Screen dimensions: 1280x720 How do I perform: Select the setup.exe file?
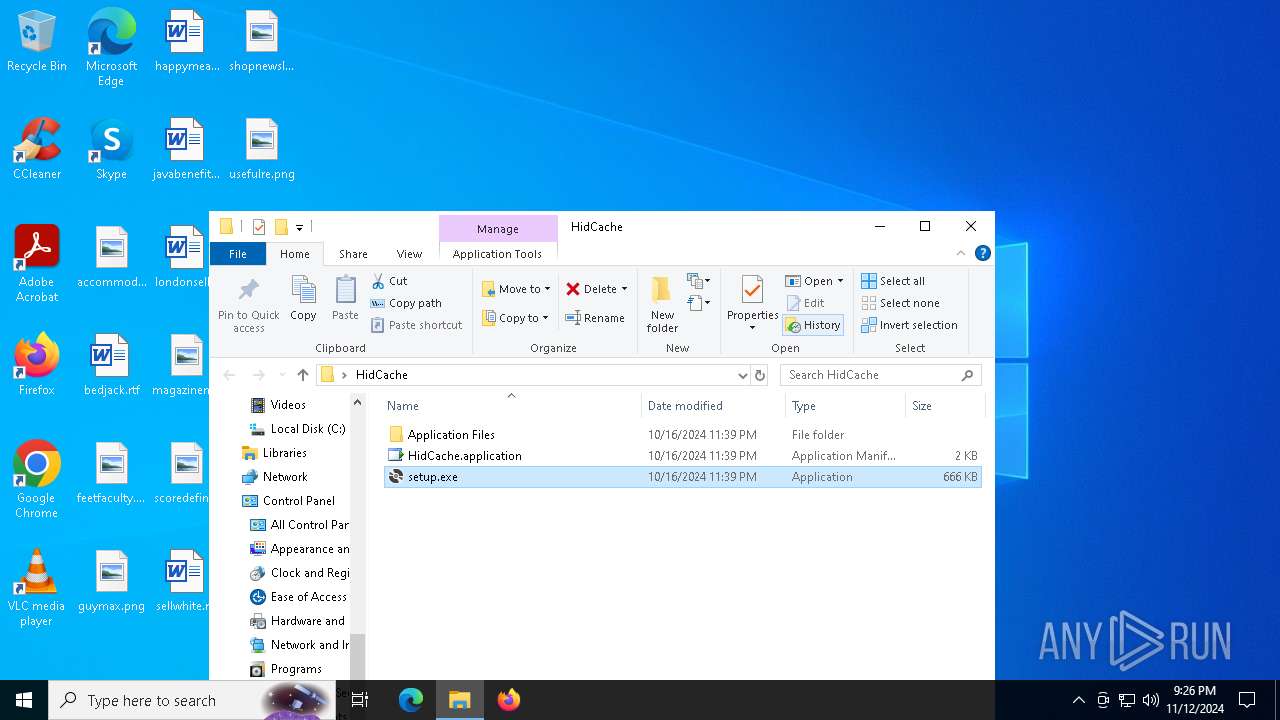click(682, 477)
